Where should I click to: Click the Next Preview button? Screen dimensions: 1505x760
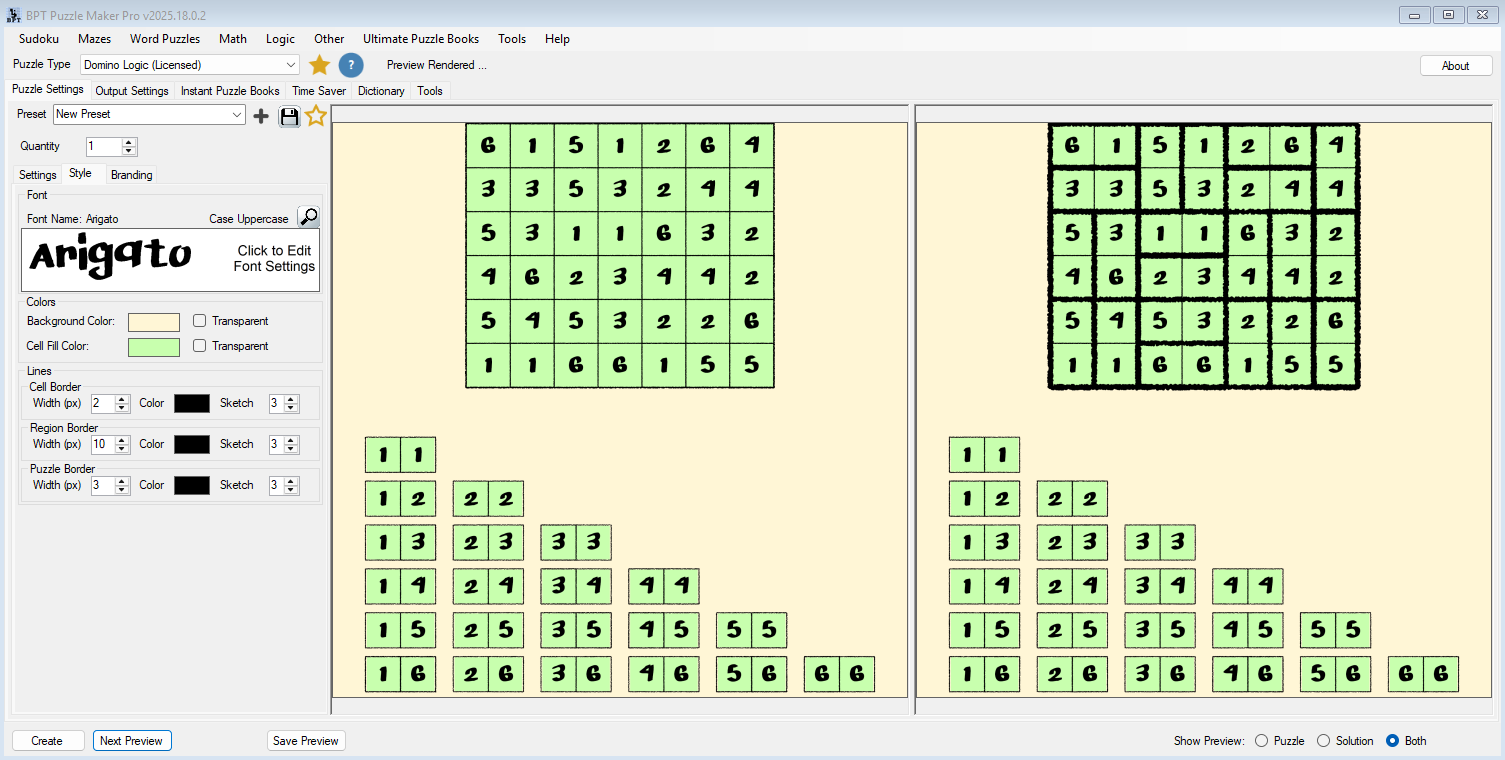click(x=131, y=740)
